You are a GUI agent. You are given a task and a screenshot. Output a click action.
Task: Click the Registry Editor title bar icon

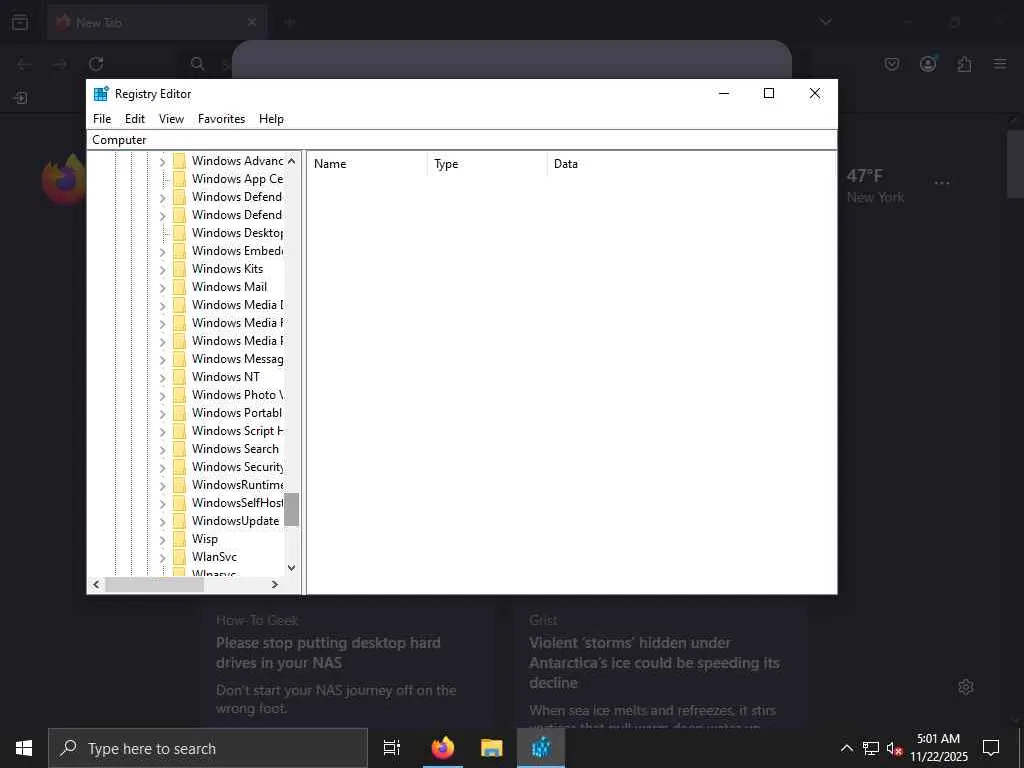click(x=101, y=94)
